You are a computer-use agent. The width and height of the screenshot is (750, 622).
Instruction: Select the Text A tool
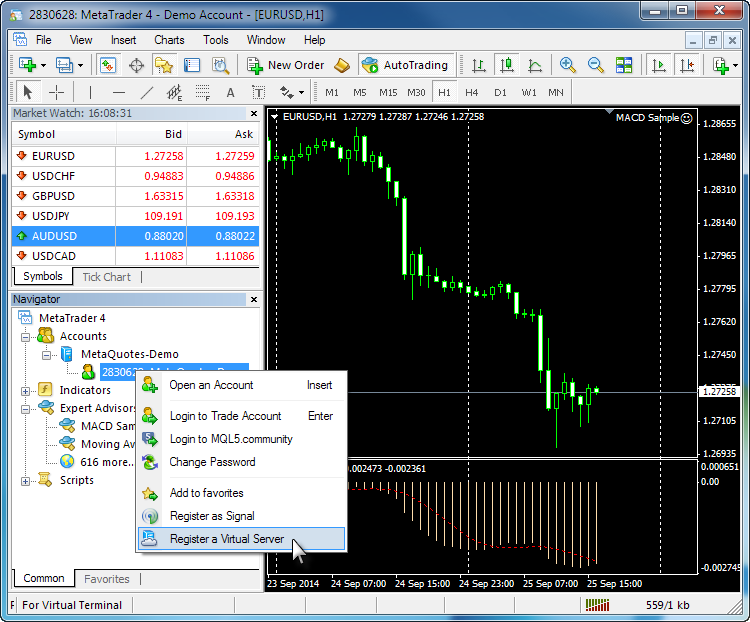coord(231,92)
